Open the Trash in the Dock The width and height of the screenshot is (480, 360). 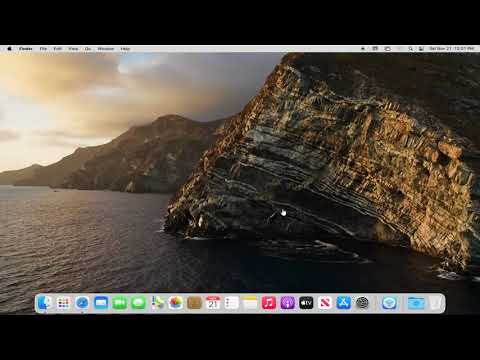click(435, 303)
